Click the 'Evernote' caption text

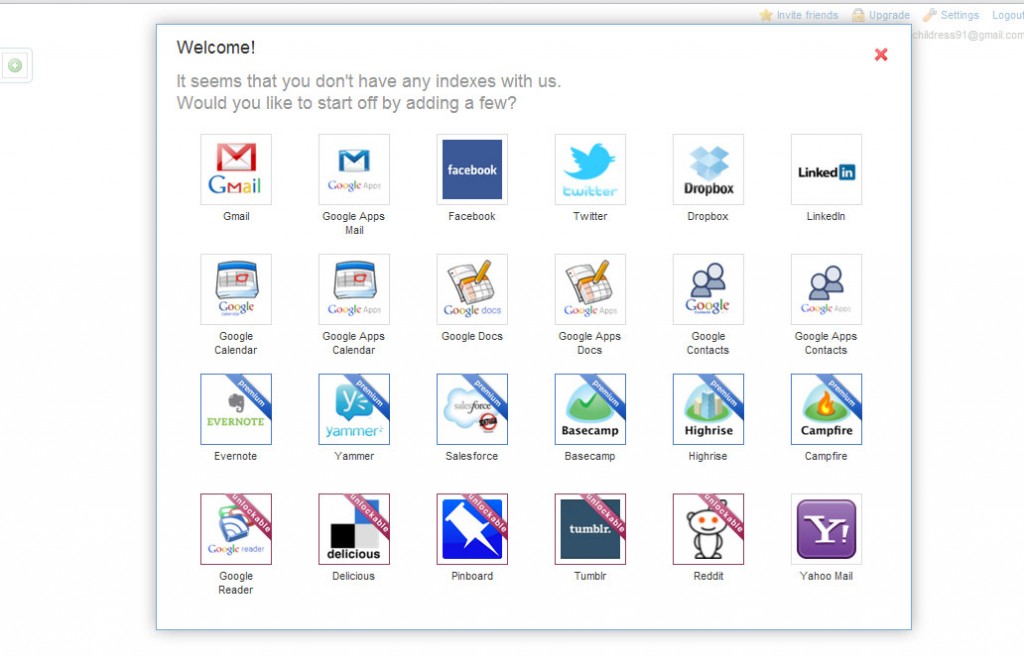click(x=236, y=456)
